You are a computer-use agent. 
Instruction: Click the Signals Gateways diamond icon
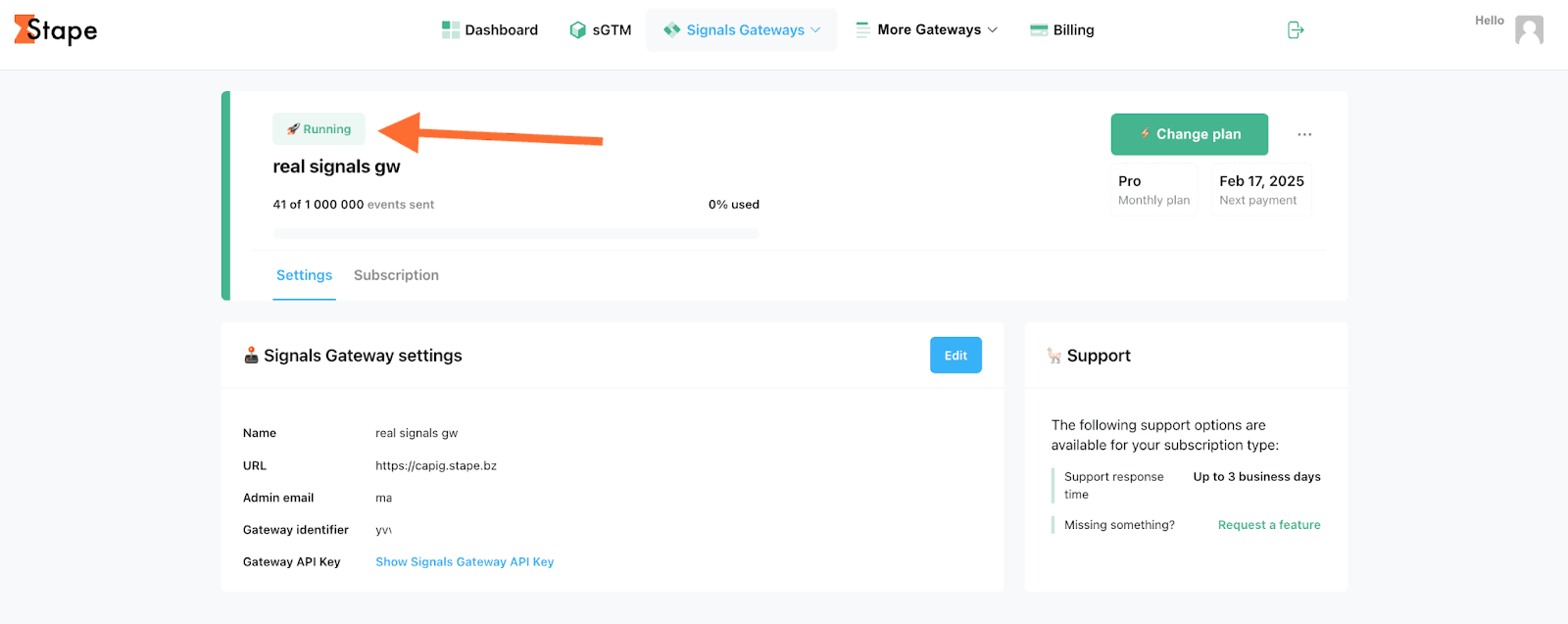click(671, 30)
